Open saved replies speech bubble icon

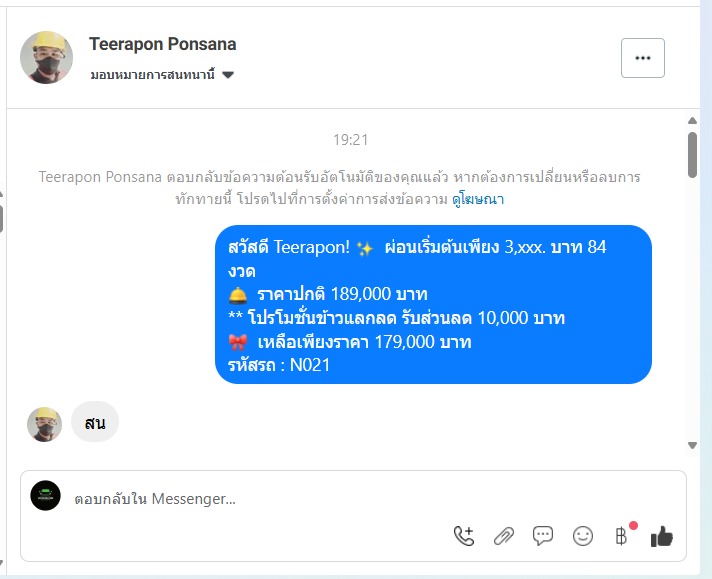tap(543, 536)
